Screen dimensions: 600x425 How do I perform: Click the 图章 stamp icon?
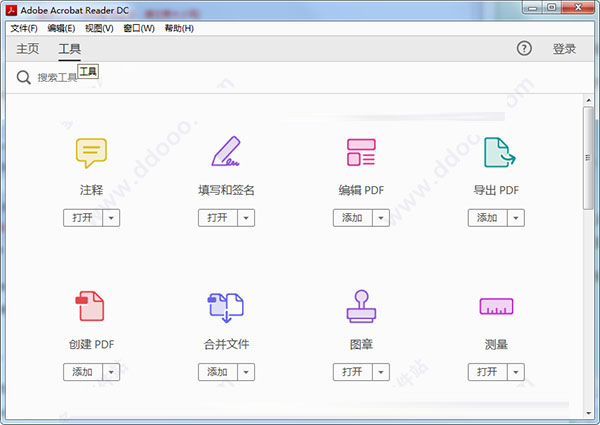coord(361,306)
